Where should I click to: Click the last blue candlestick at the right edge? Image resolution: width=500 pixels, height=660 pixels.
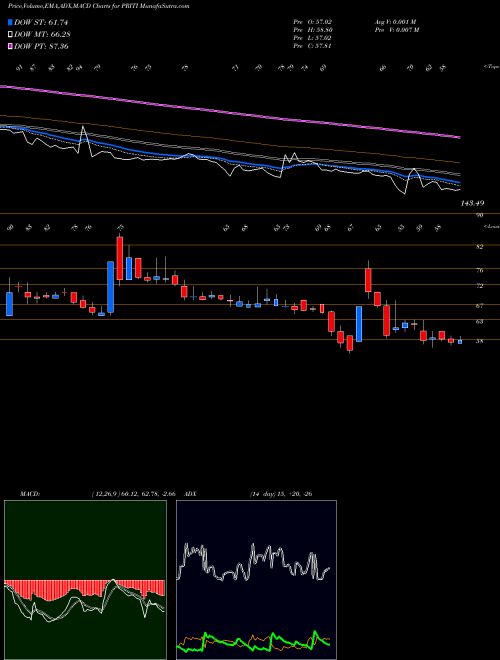(x=460, y=342)
